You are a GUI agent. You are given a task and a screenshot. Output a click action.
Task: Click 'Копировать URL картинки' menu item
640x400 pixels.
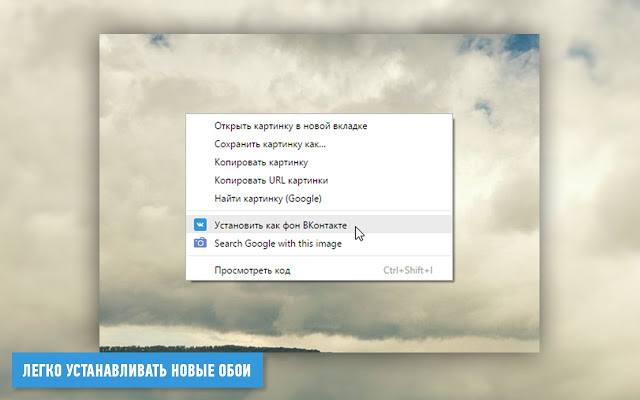tap(319, 180)
